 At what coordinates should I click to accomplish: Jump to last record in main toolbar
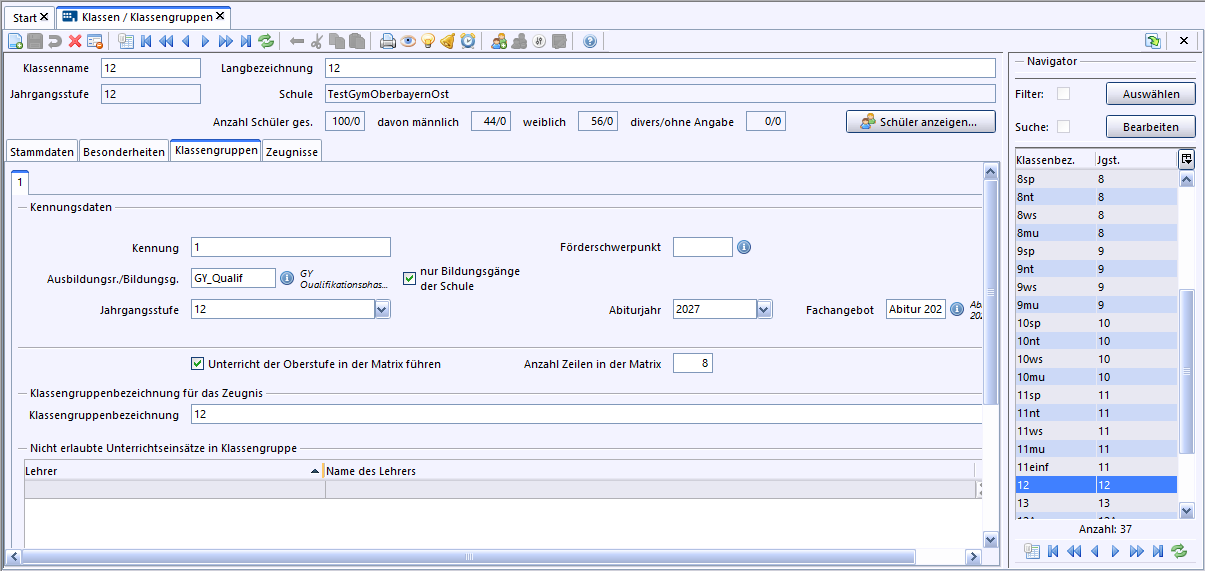(x=246, y=41)
